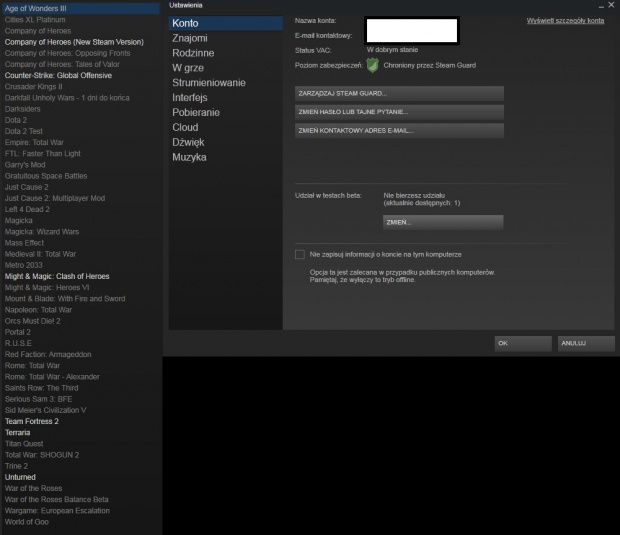Open the Wyświetl szczegóły konta link
Image resolution: width=620 pixels, height=535 pixels.
[565, 21]
